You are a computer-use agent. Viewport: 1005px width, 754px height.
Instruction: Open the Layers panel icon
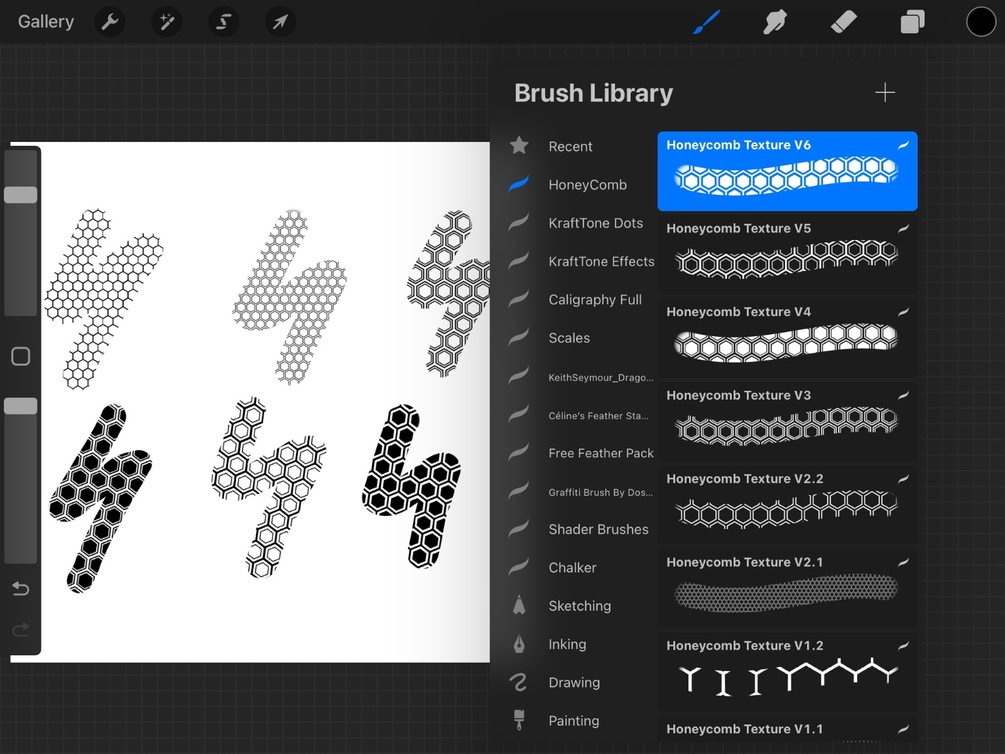tap(912, 22)
